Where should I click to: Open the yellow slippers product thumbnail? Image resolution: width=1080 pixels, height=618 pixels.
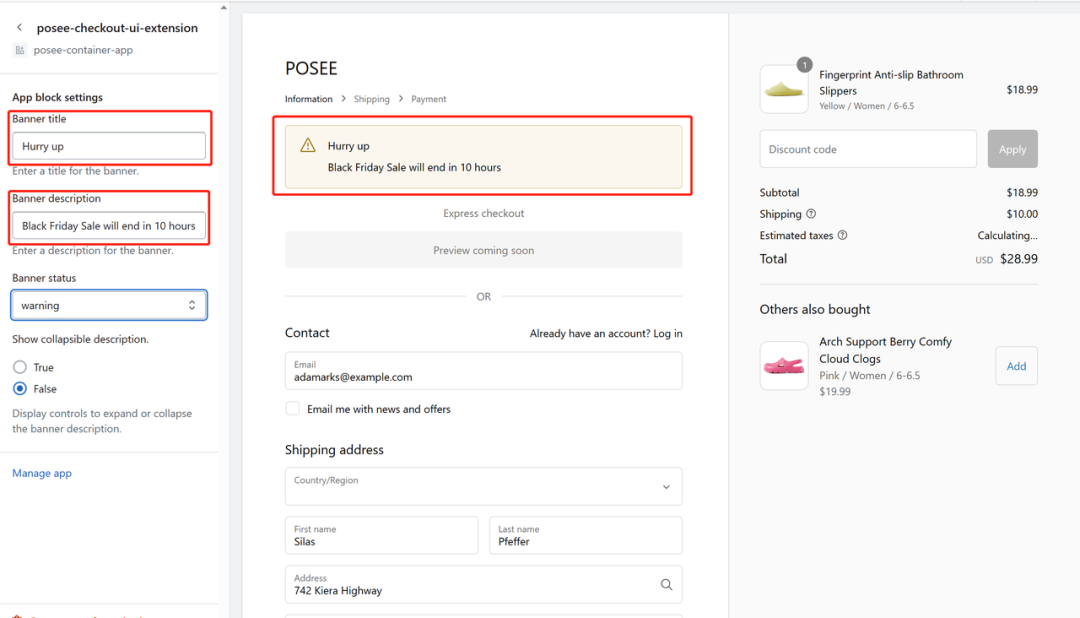[784, 90]
